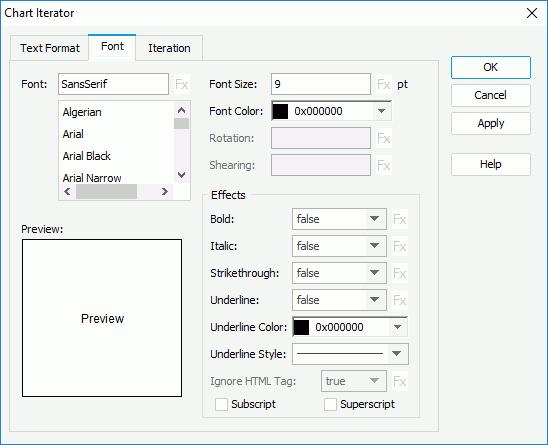Click the Fx icon next to Ignore HTML Tag

click(x=399, y=381)
